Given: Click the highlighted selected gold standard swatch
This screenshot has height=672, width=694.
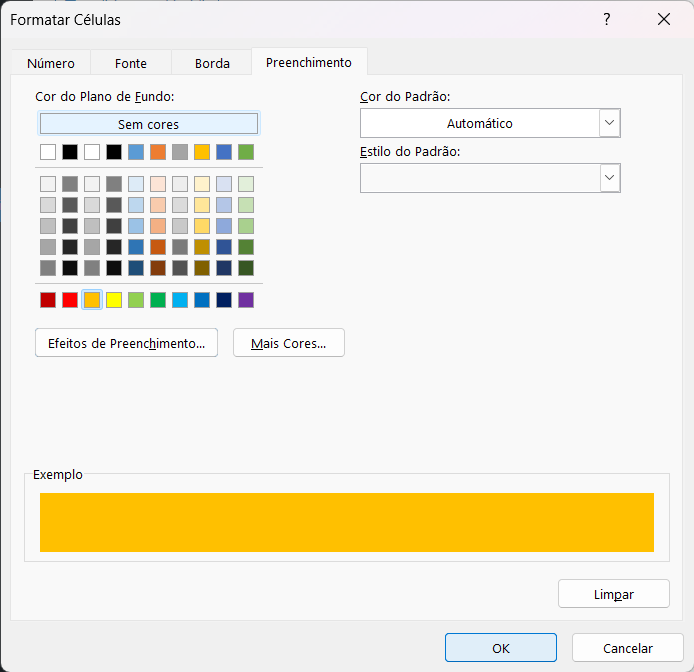Looking at the screenshot, I should point(92,300).
